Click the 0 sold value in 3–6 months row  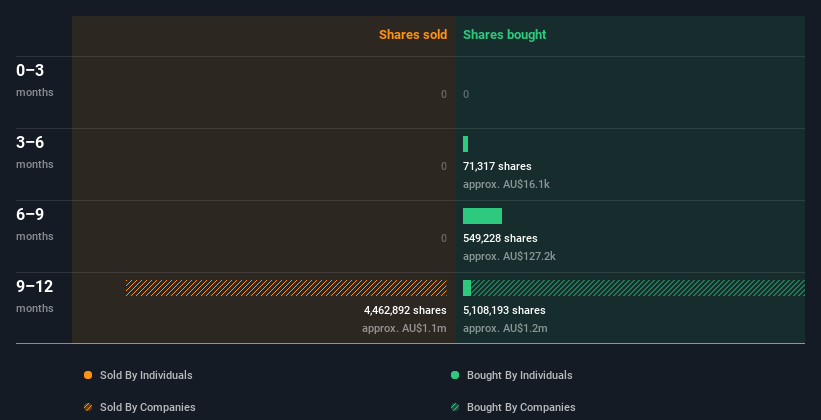[x=444, y=166]
